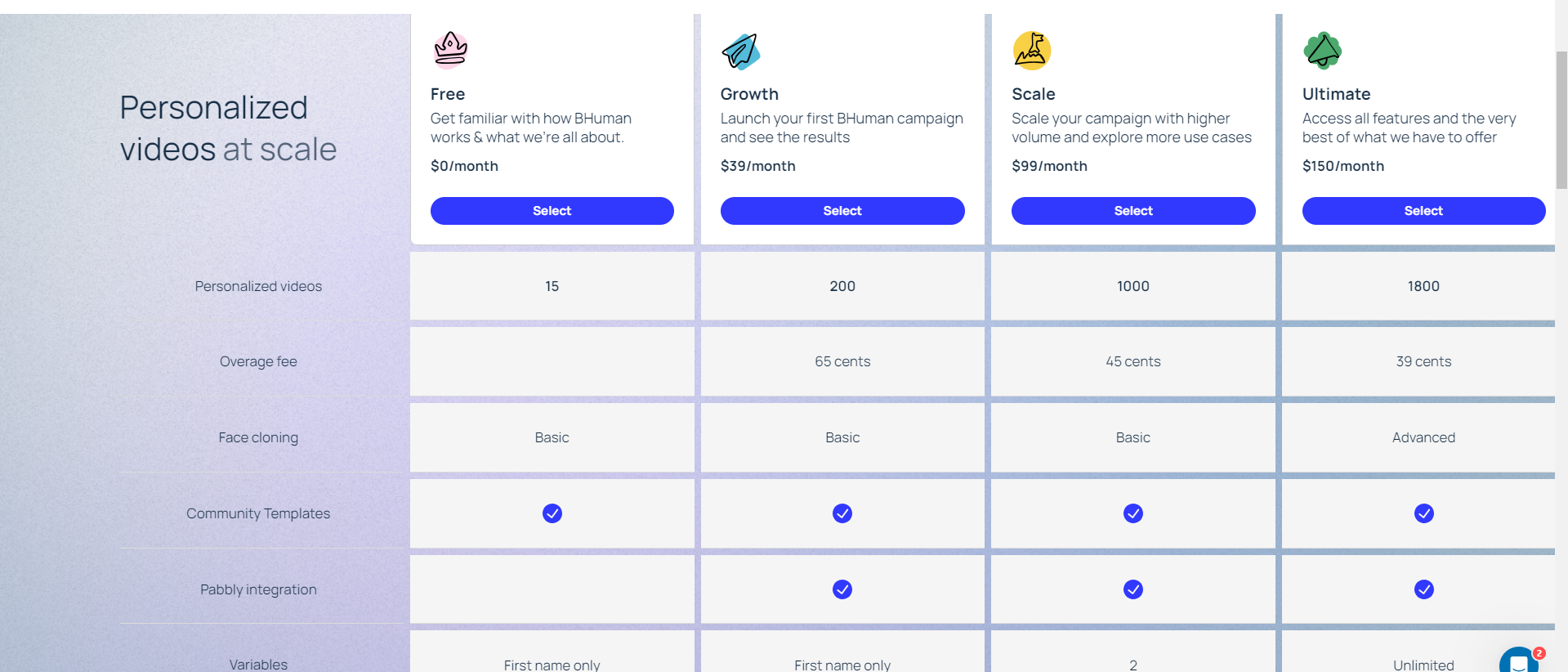Click the Free plan crown icon
The width and height of the screenshot is (1568, 672).
point(450,50)
